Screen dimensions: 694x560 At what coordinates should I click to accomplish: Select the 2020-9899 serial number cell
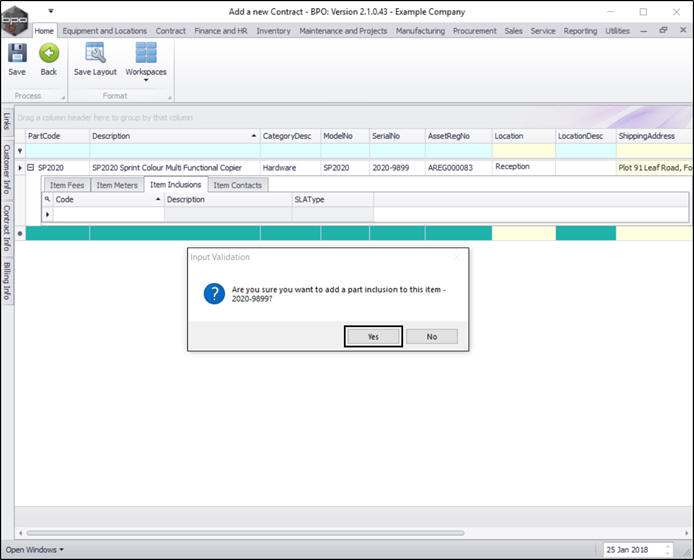click(397, 167)
